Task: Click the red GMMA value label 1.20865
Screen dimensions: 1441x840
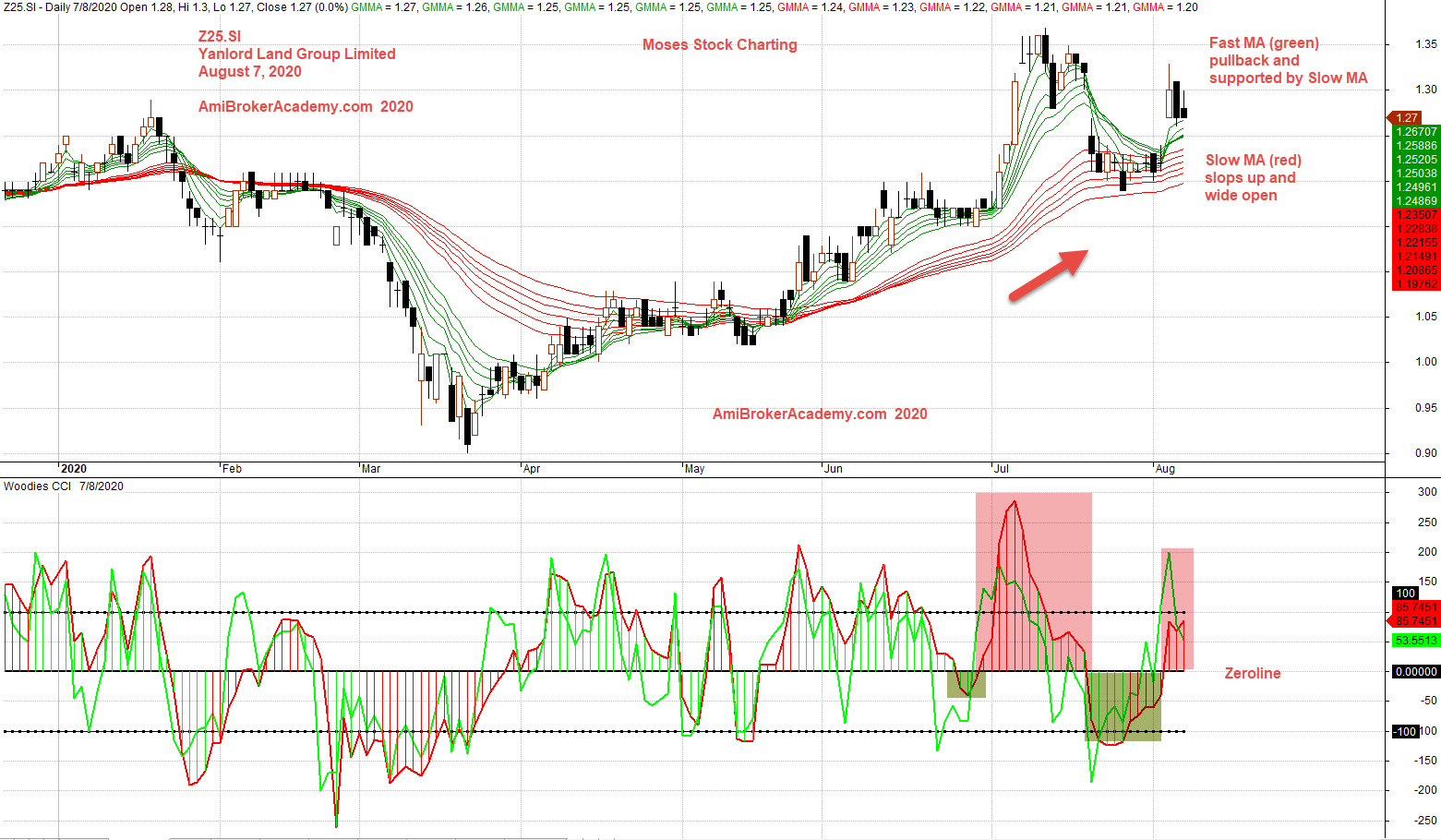Action: pyautogui.click(x=1416, y=270)
